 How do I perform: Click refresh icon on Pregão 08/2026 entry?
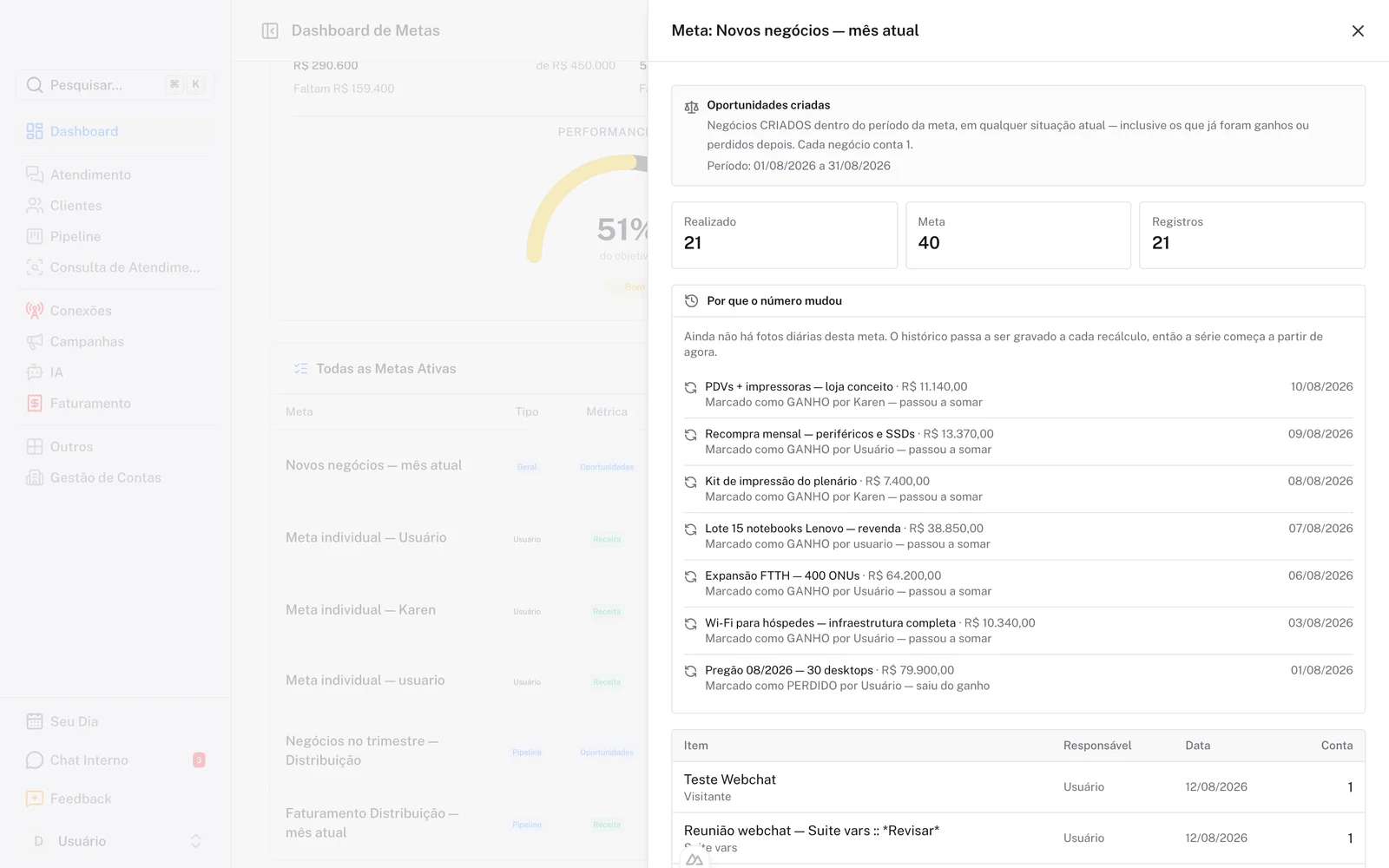coord(690,671)
